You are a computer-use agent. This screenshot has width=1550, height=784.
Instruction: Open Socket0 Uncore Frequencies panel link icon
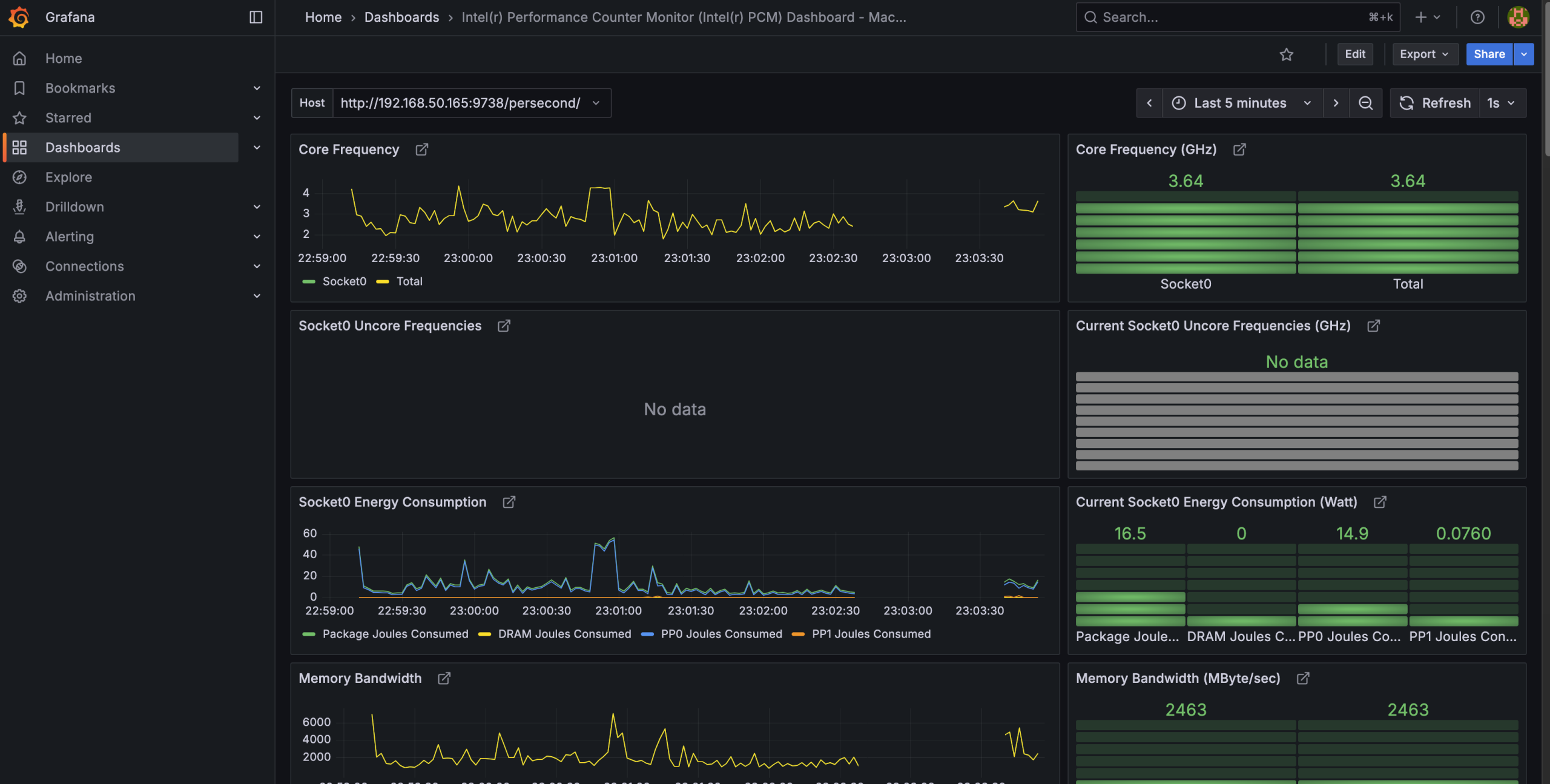[504, 326]
